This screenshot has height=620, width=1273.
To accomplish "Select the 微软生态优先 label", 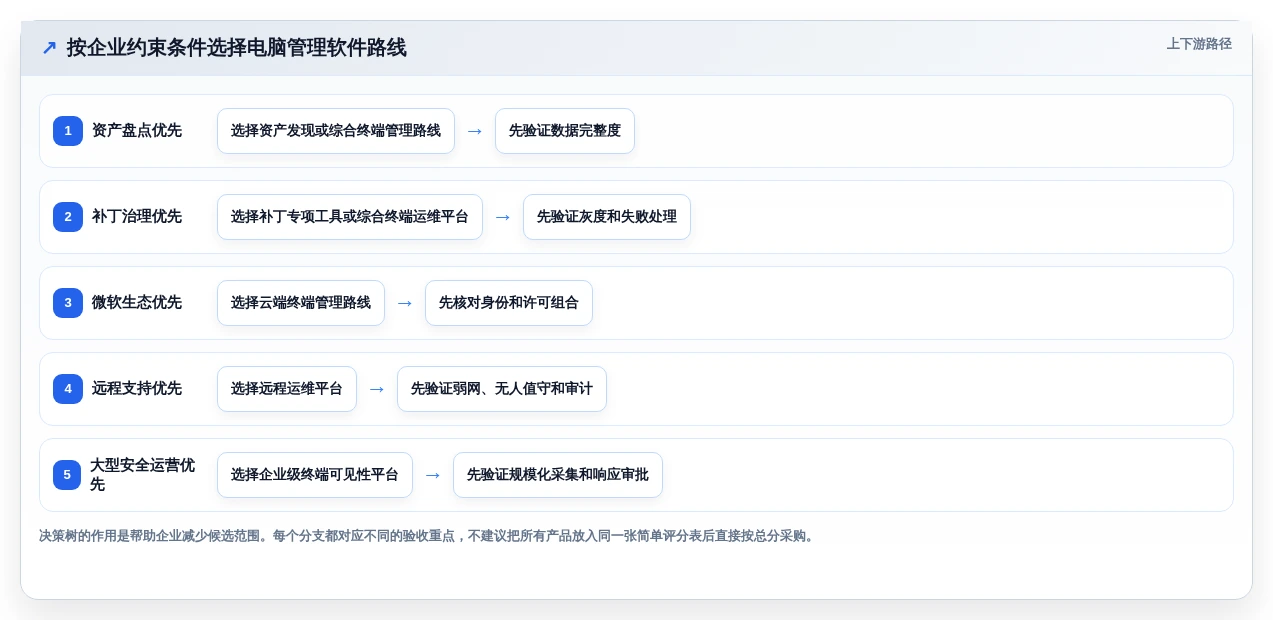I will [x=137, y=303].
